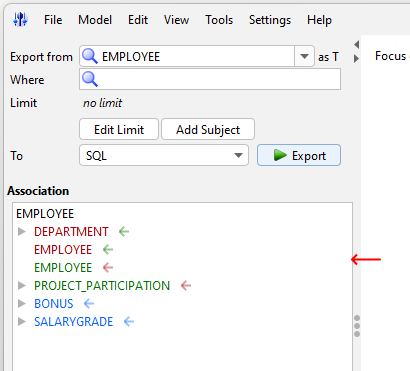Click the Jailer application icon
Viewport: 410px width, 371px height.
click(x=20, y=20)
